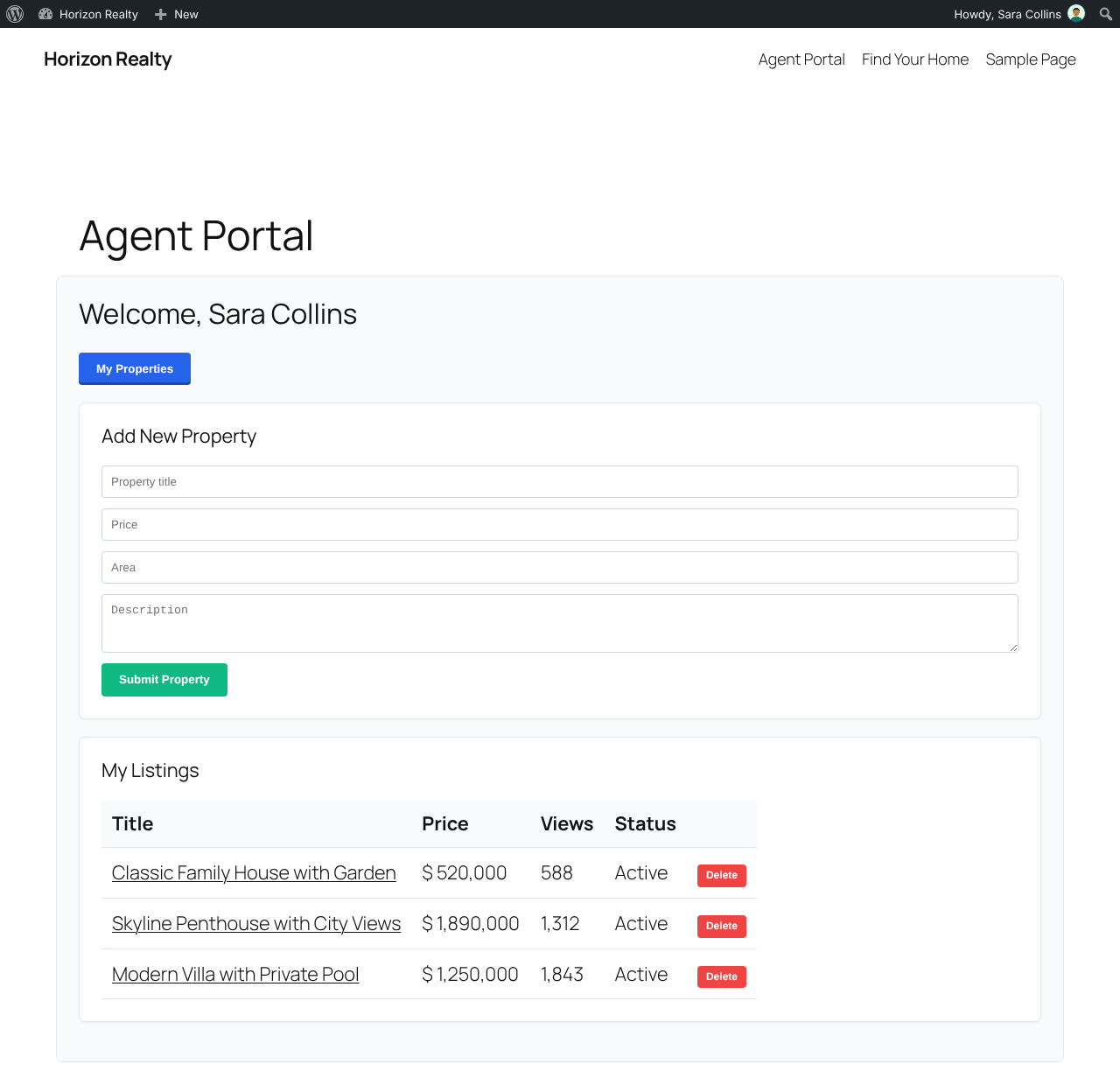The height and width of the screenshot is (1085, 1120).
Task: Submit the new property form
Action: click(x=164, y=680)
